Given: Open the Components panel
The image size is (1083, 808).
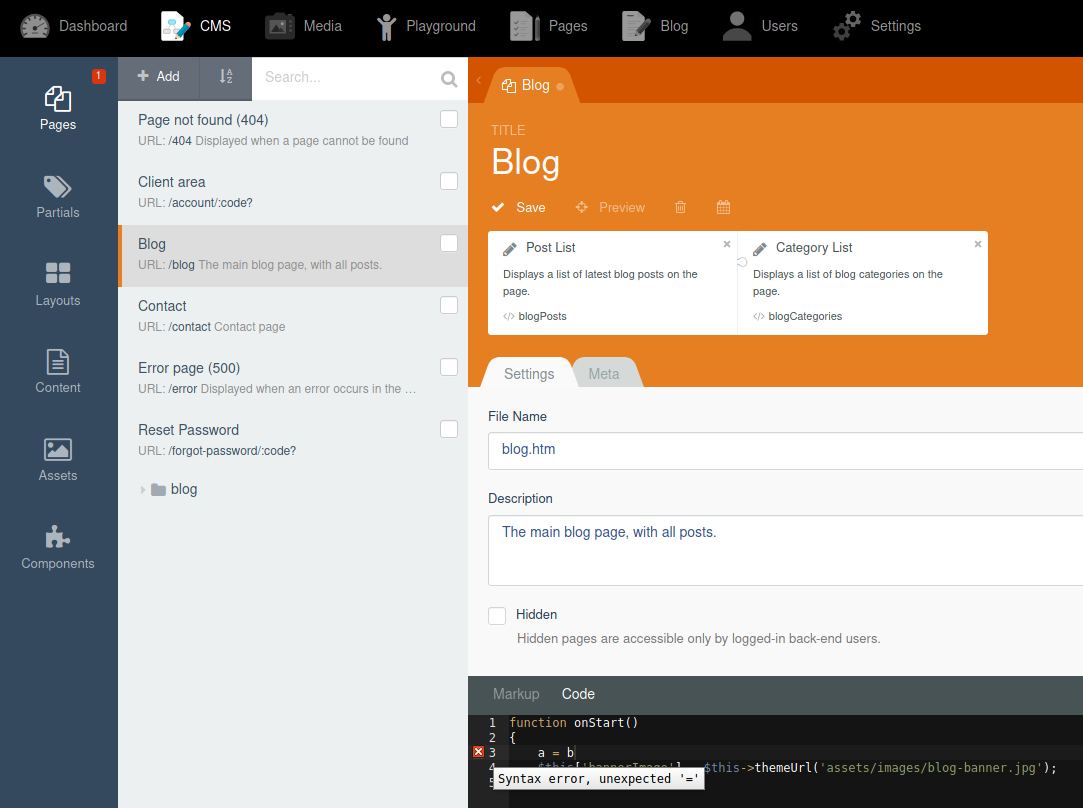Looking at the screenshot, I should coord(57,548).
